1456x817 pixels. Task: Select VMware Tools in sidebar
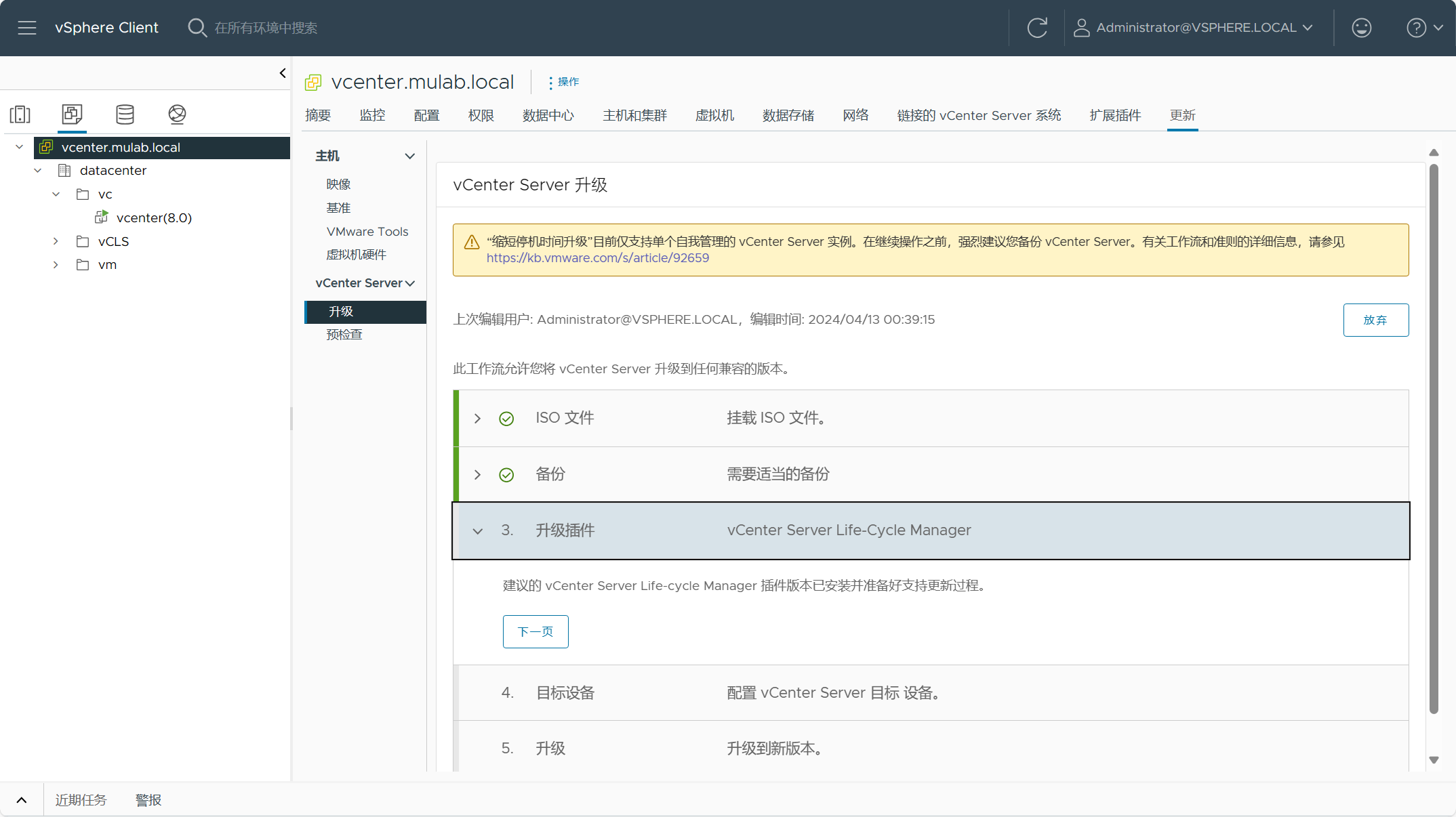tap(367, 232)
